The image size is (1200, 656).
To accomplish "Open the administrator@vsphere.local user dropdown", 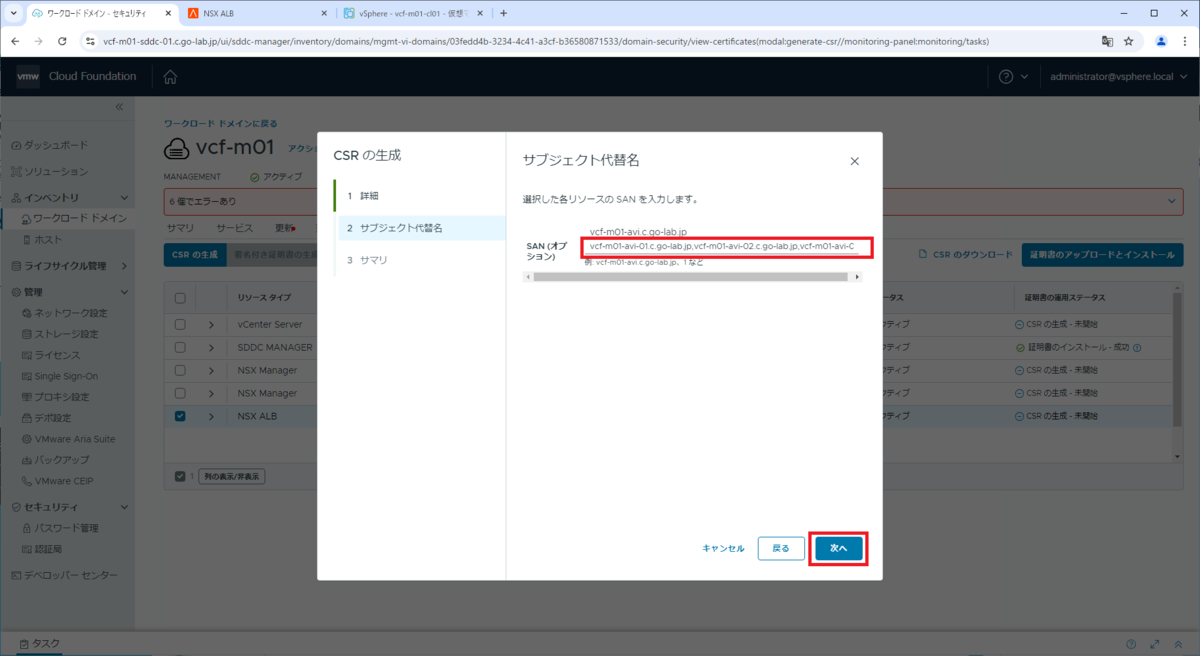I will (1118, 77).
